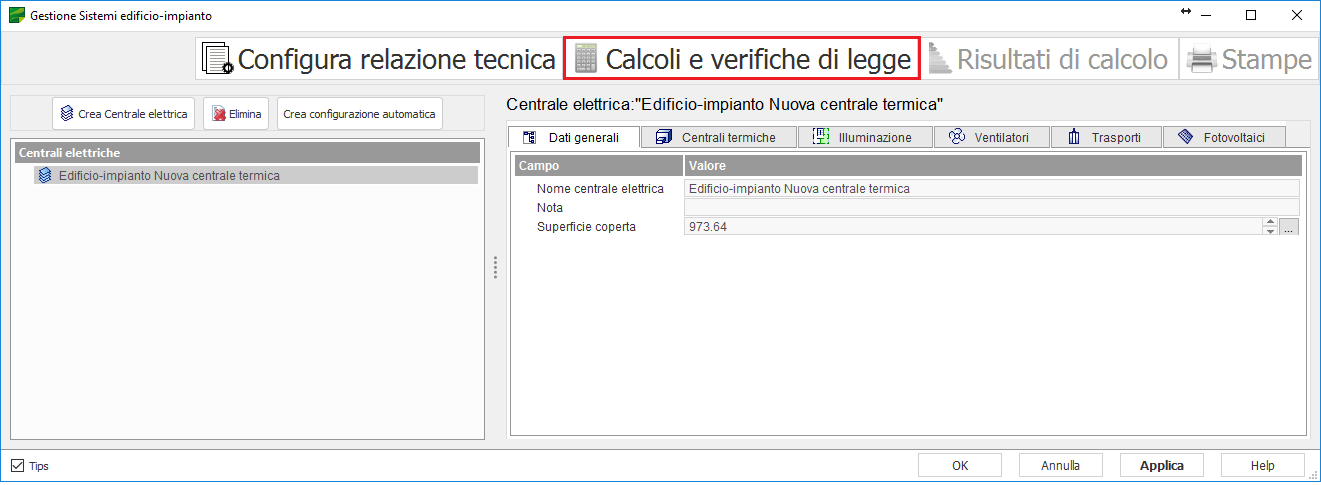Image resolution: width=1321 pixels, height=485 pixels.
Task: Go to the Fotovoltaici tab
Action: point(1224,137)
